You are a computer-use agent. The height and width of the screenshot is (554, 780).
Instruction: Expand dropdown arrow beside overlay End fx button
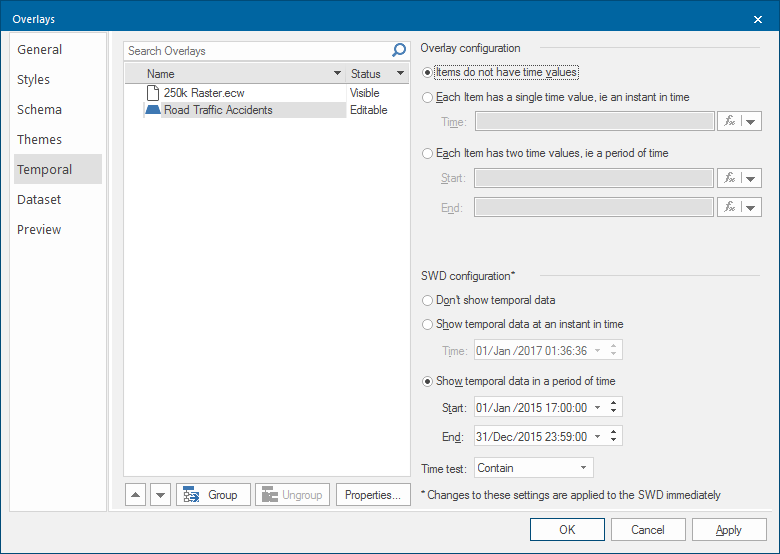click(751, 207)
